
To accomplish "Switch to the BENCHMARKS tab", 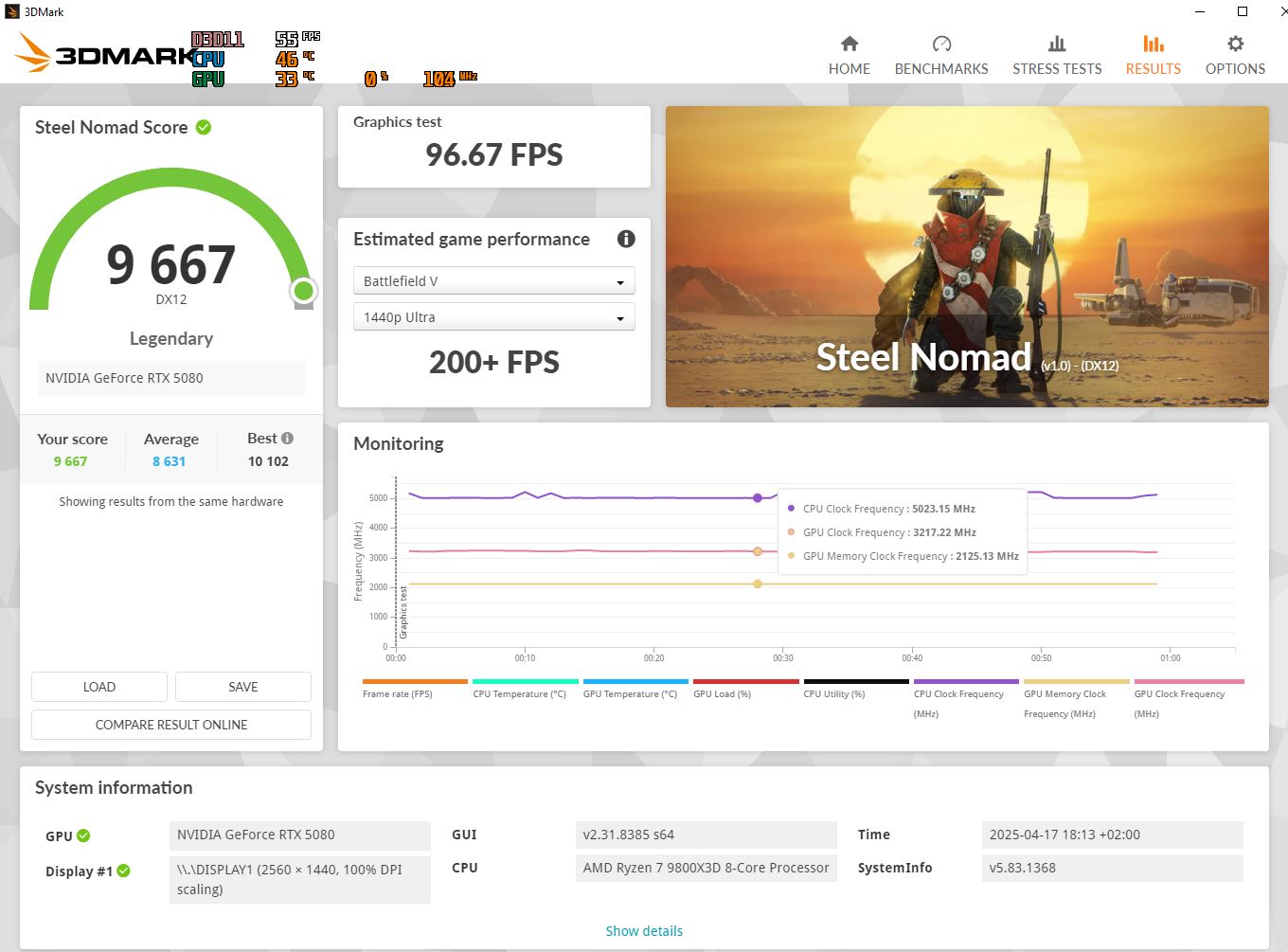I will pyautogui.click(x=940, y=44).
